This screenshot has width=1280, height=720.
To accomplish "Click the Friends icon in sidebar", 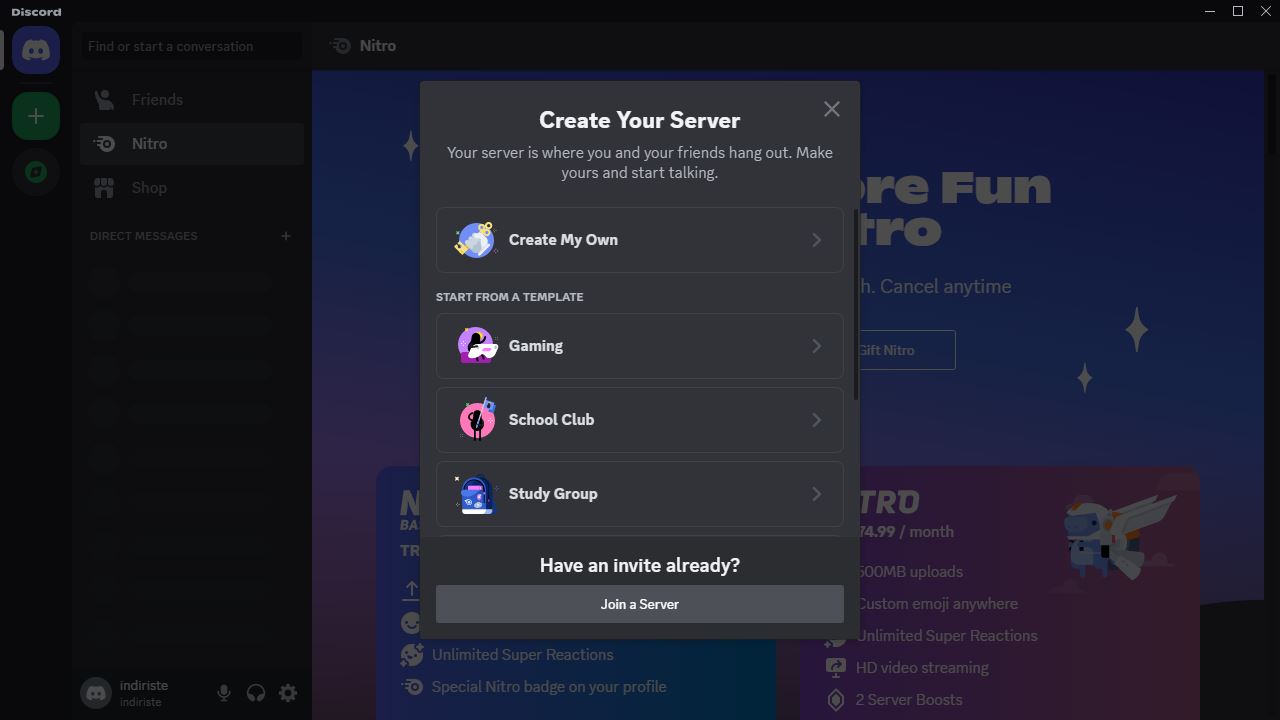I will 104,100.
